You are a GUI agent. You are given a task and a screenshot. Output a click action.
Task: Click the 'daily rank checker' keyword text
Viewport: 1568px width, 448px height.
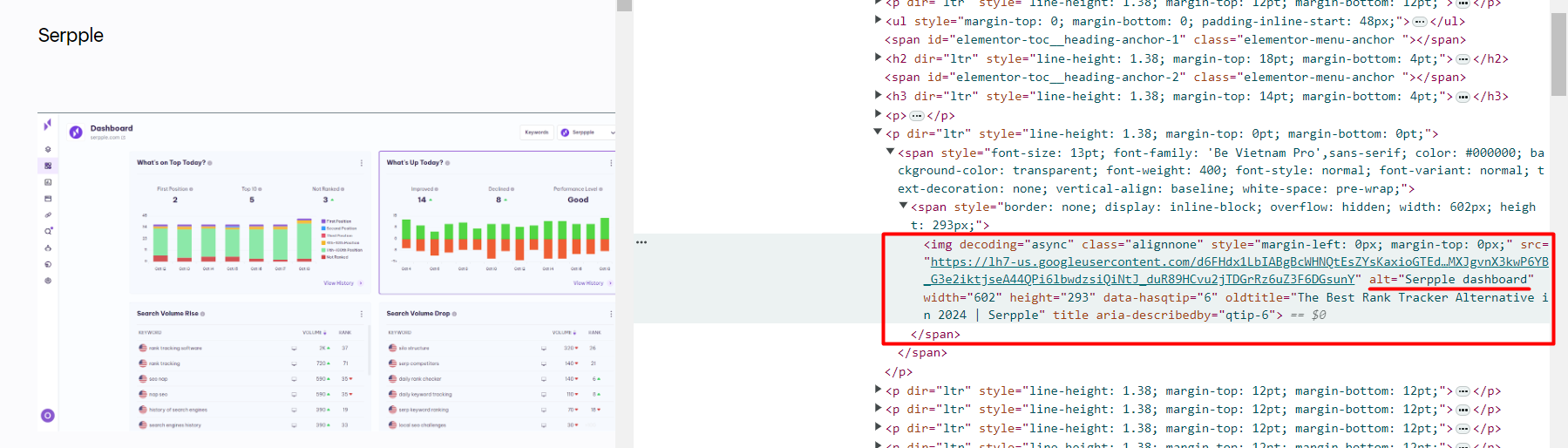pyautogui.click(x=420, y=379)
